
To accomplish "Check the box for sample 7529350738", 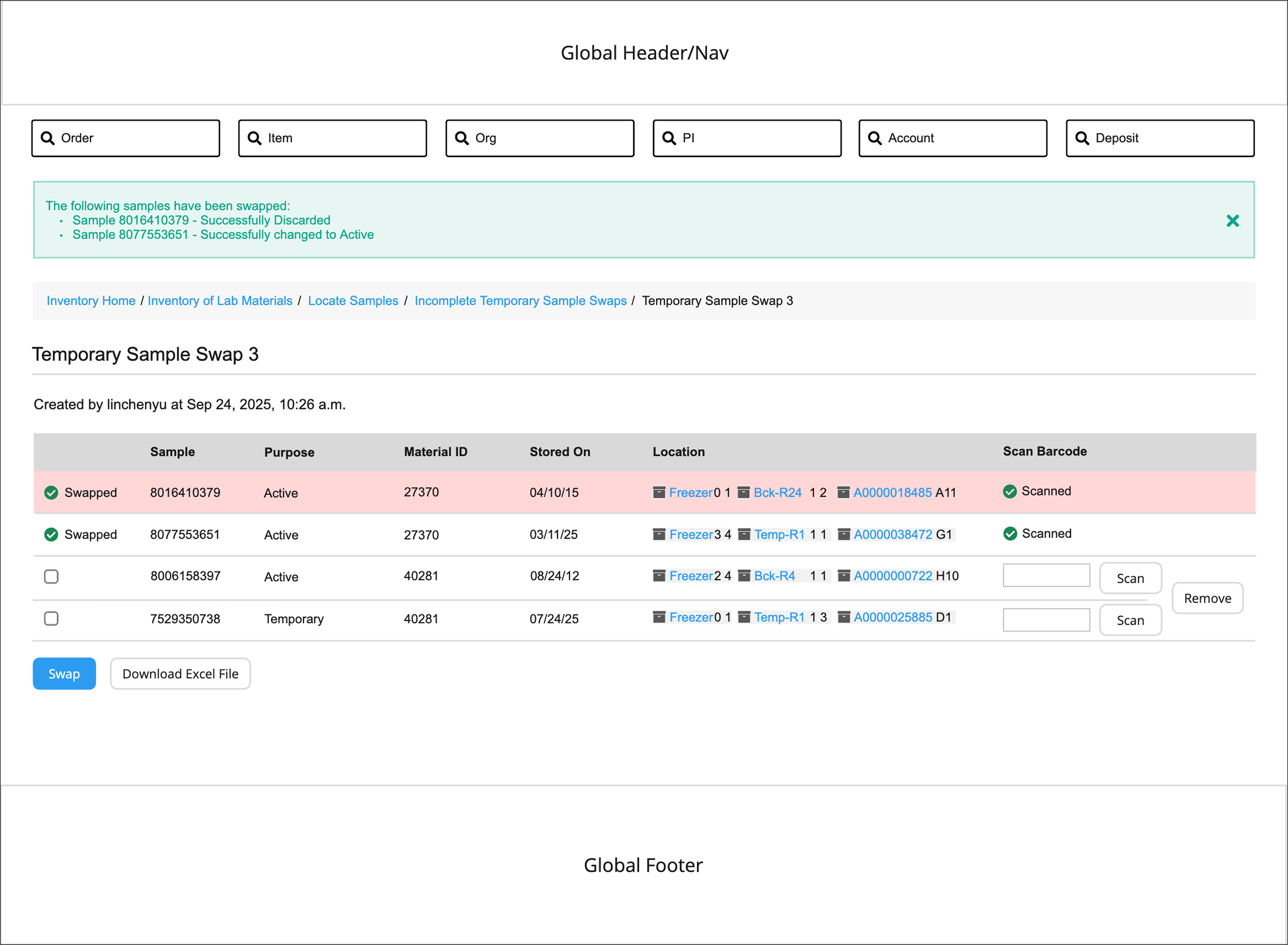I will pyautogui.click(x=52, y=618).
